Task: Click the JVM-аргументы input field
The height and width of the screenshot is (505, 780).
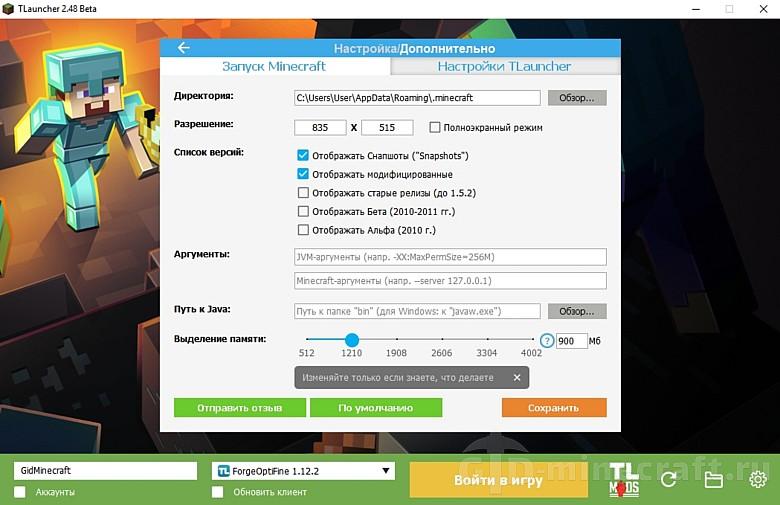Action: tap(450, 257)
